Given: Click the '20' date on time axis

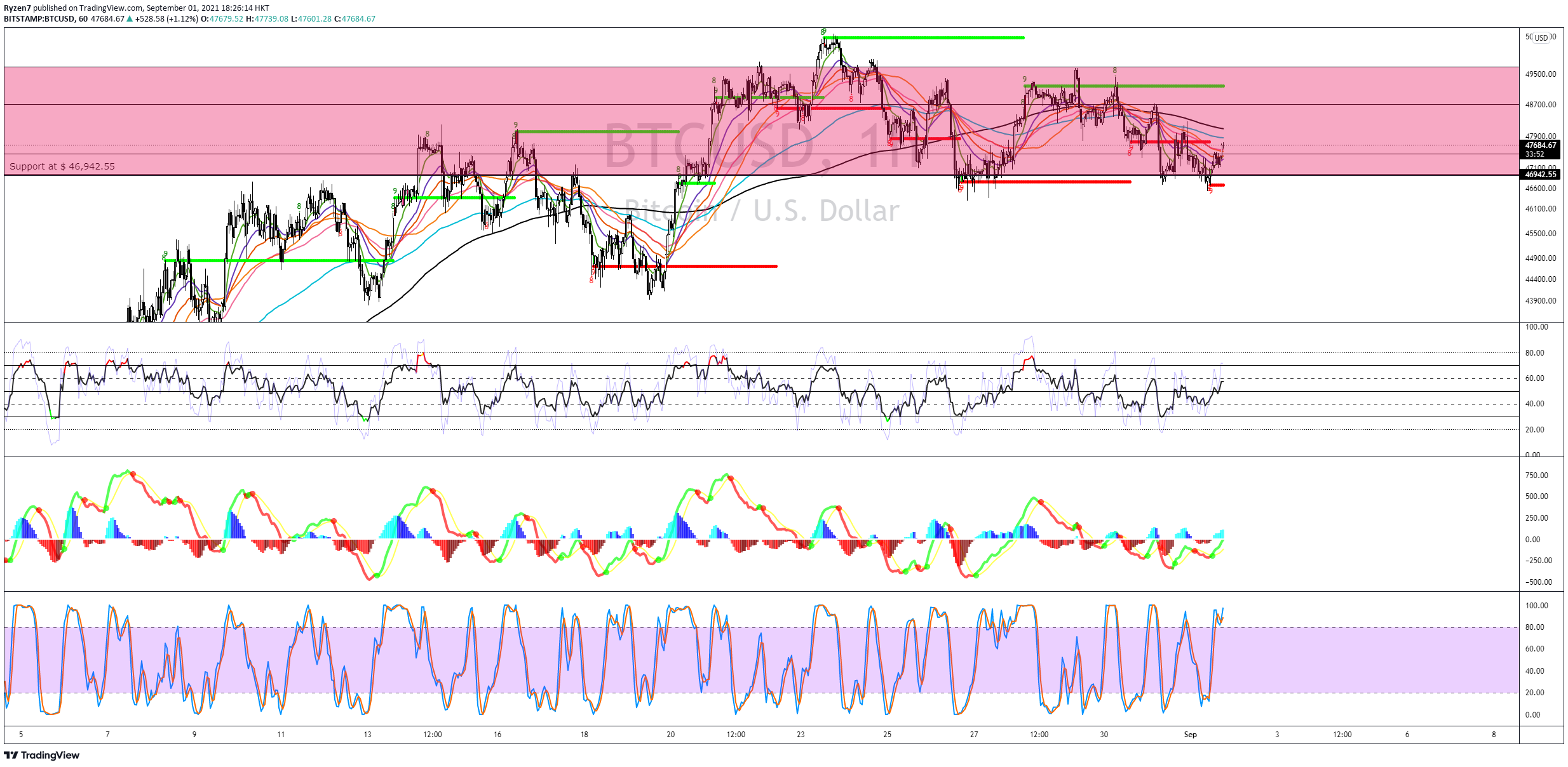Looking at the screenshot, I should [x=671, y=735].
